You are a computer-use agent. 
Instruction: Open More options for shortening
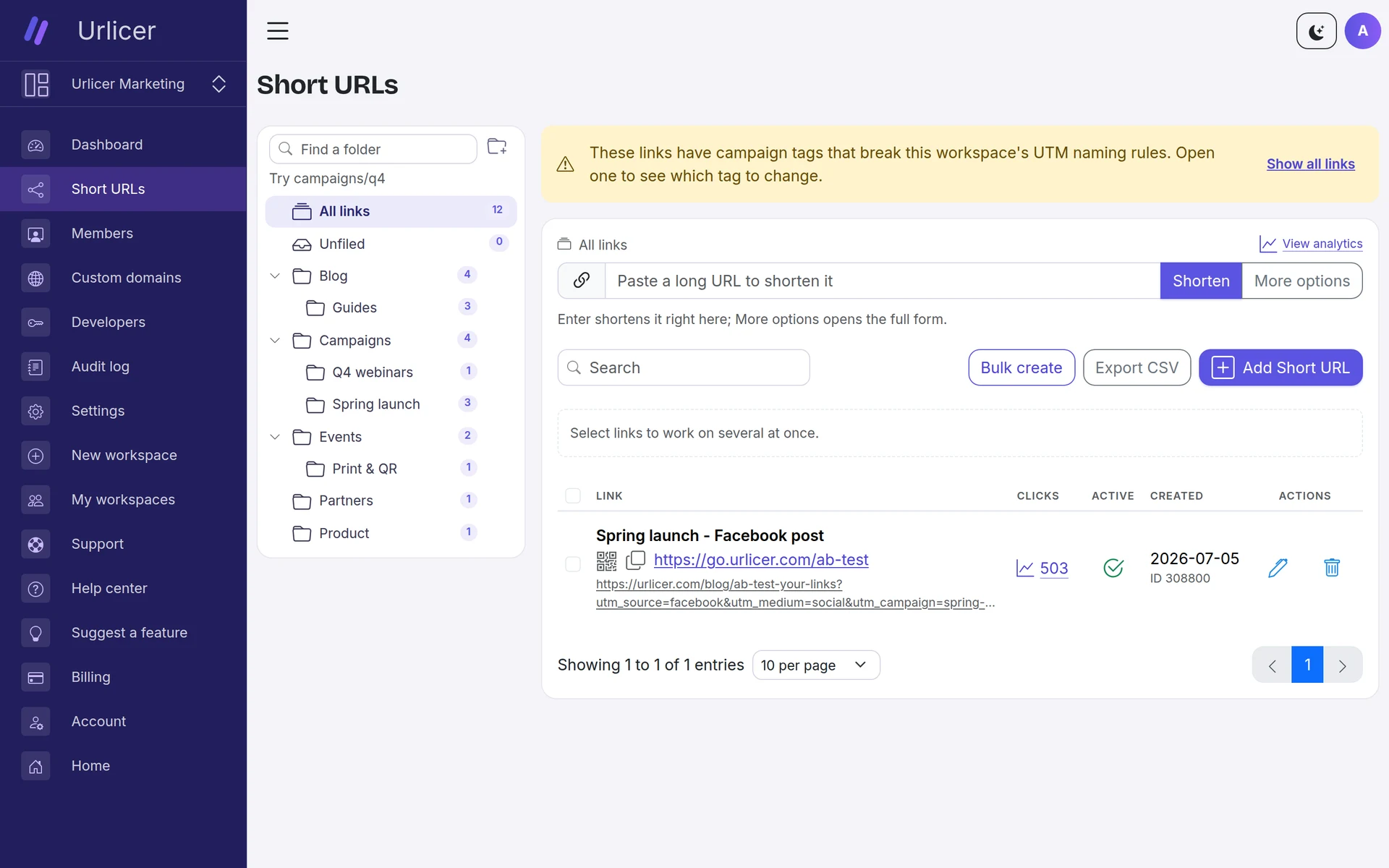tap(1302, 281)
